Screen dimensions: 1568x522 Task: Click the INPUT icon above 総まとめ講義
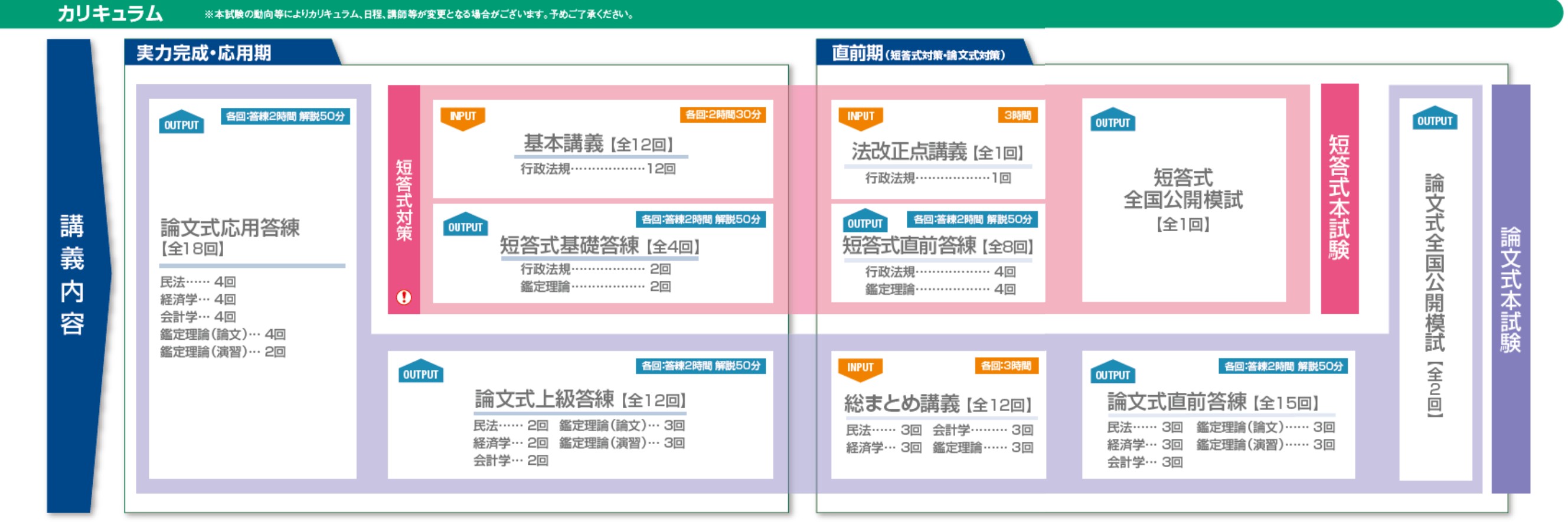coord(860,369)
